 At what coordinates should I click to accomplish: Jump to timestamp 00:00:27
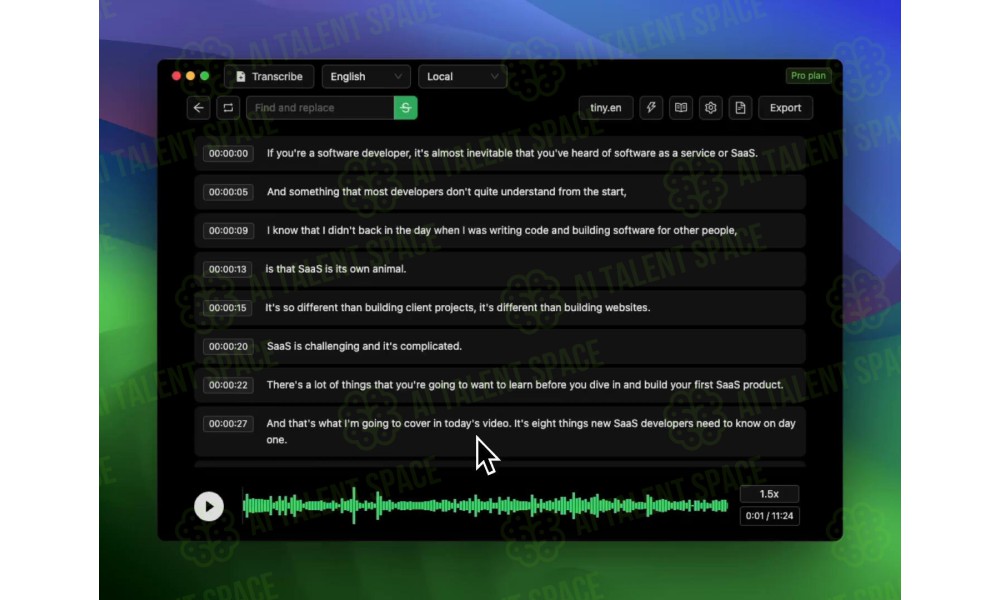pos(228,424)
